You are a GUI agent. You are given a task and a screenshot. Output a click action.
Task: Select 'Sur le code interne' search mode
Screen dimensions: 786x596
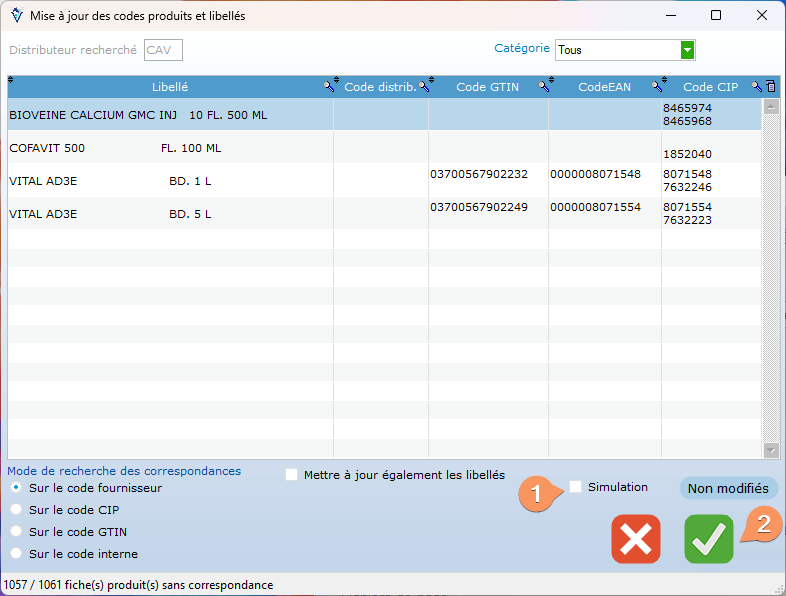click(x=16, y=553)
